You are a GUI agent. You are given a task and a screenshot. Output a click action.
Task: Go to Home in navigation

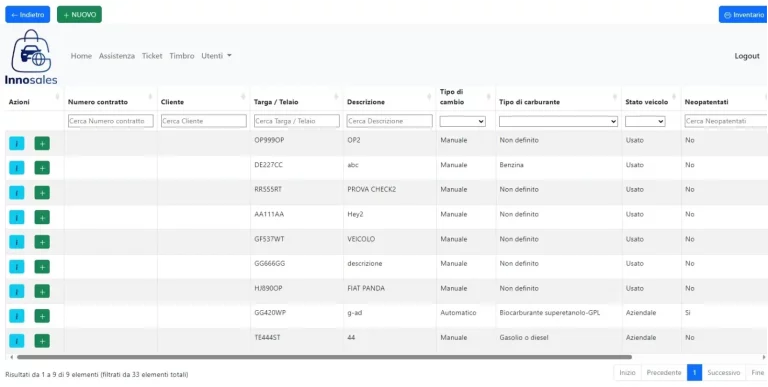pos(81,56)
